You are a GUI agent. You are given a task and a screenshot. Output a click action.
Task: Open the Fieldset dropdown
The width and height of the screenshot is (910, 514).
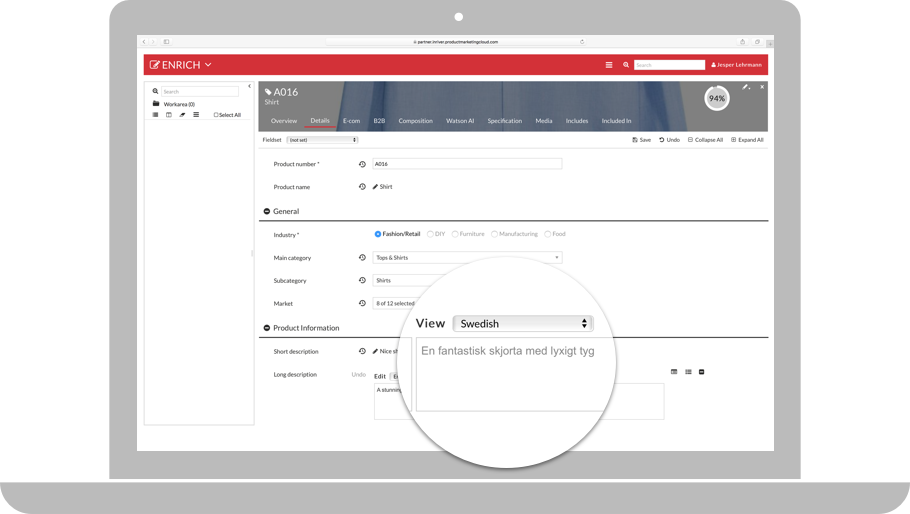pos(322,140)
